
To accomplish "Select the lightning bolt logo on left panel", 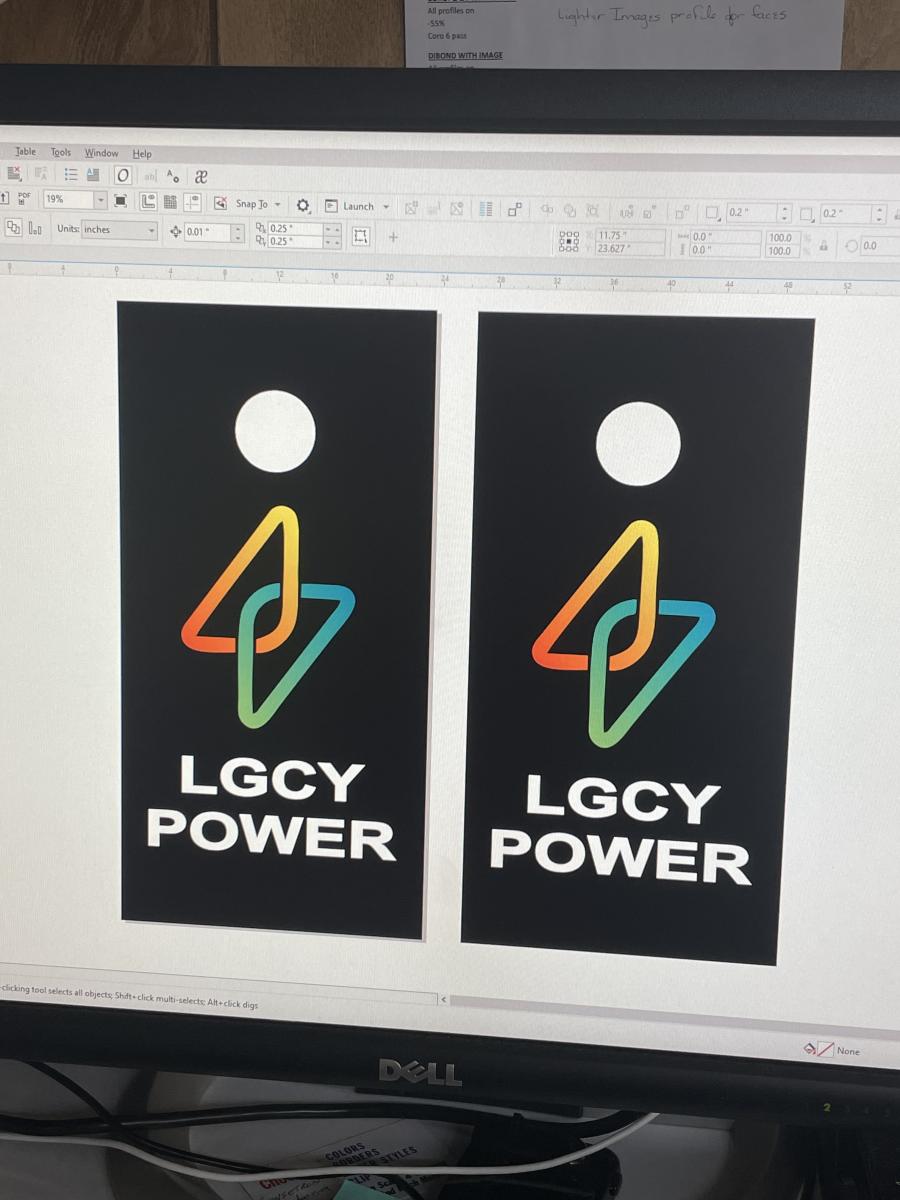I will click(x=268, y=617).
